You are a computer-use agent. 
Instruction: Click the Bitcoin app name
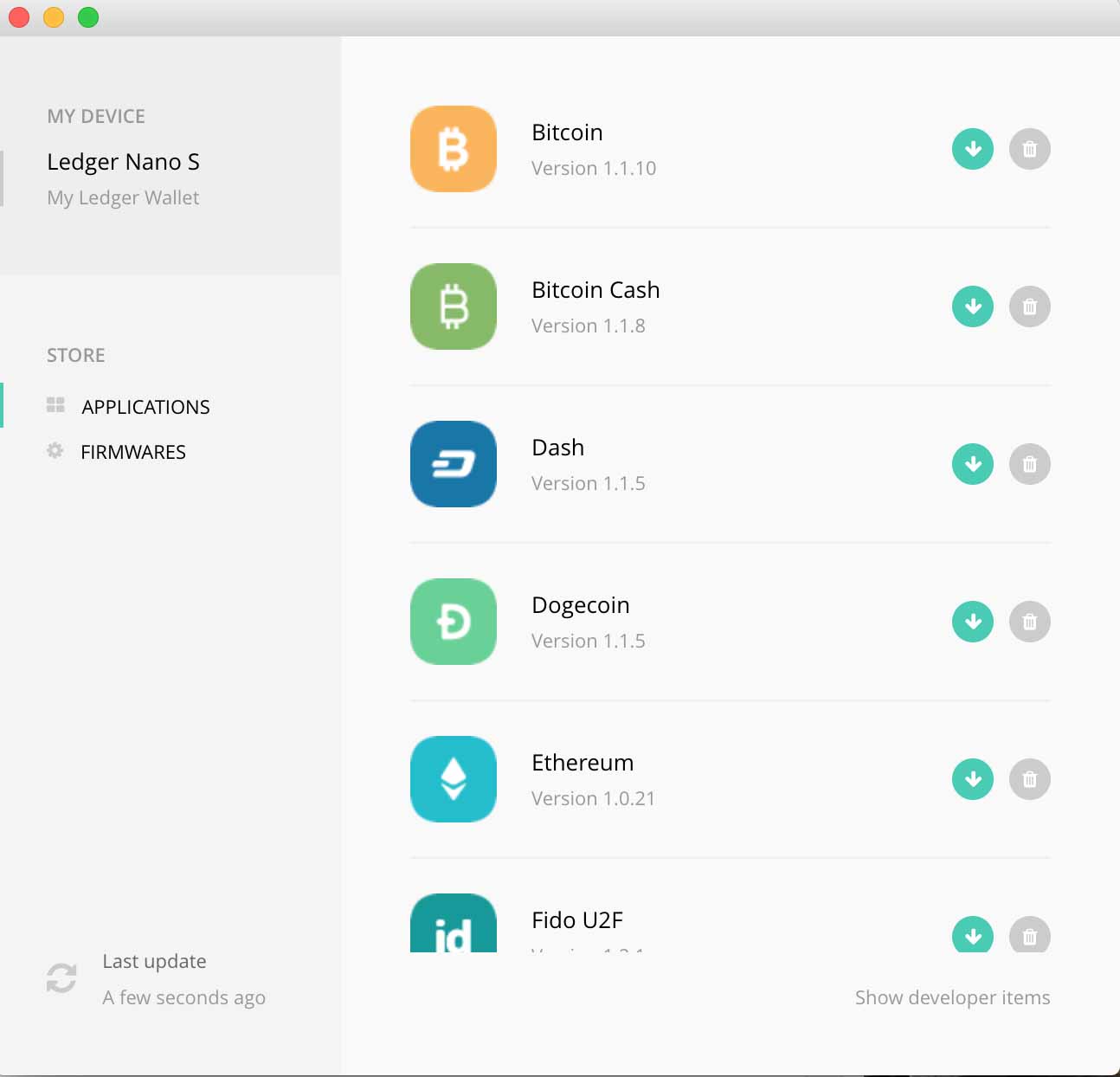tap(567, 132)
